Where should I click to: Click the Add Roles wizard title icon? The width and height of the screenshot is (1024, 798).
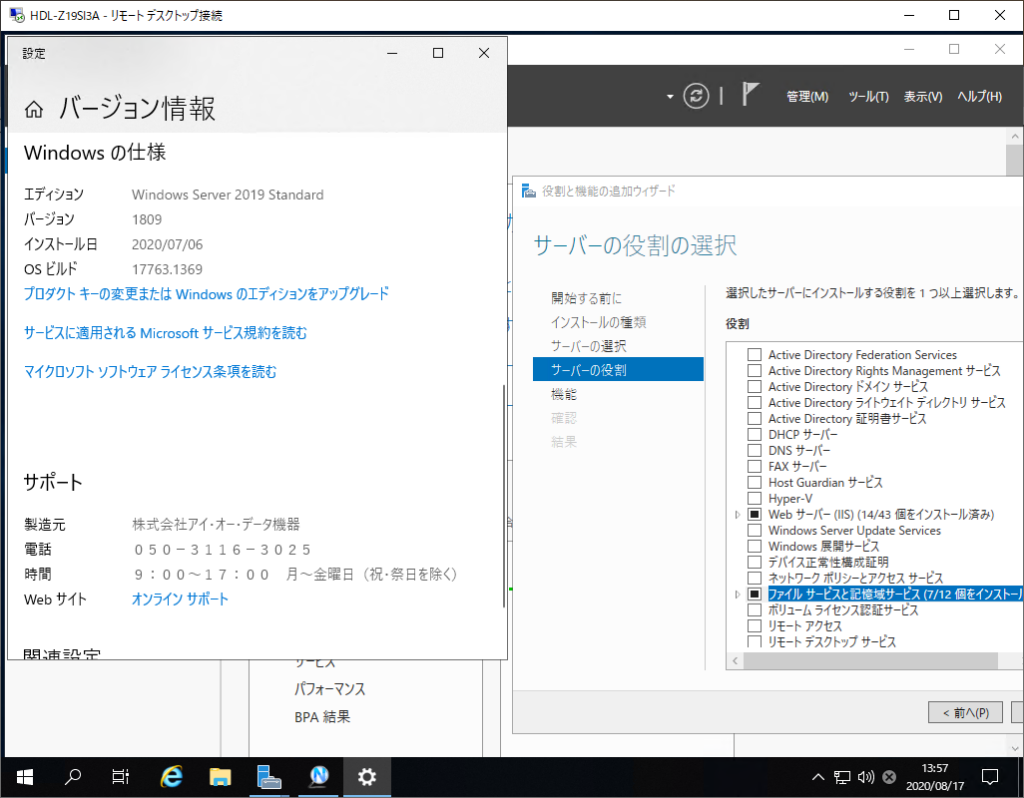[x=528, y=191]
